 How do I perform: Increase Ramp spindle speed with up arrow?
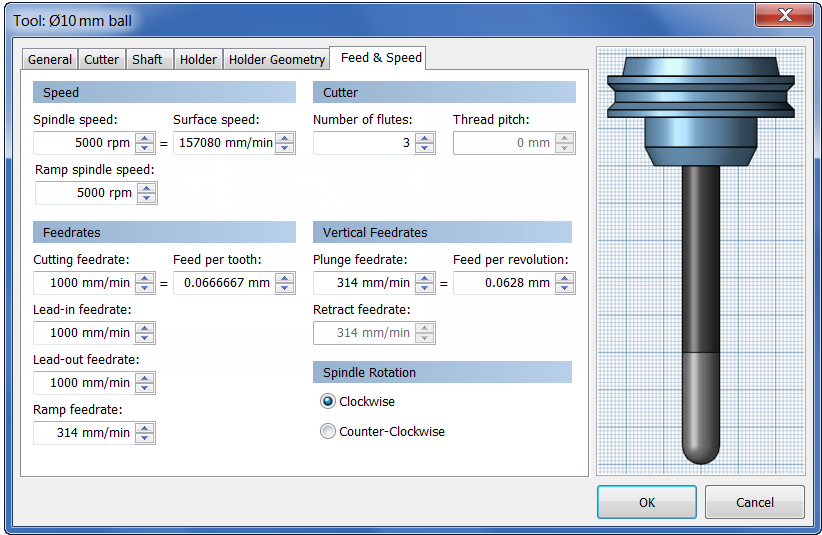pyautogui.click(x=147, y=188)
